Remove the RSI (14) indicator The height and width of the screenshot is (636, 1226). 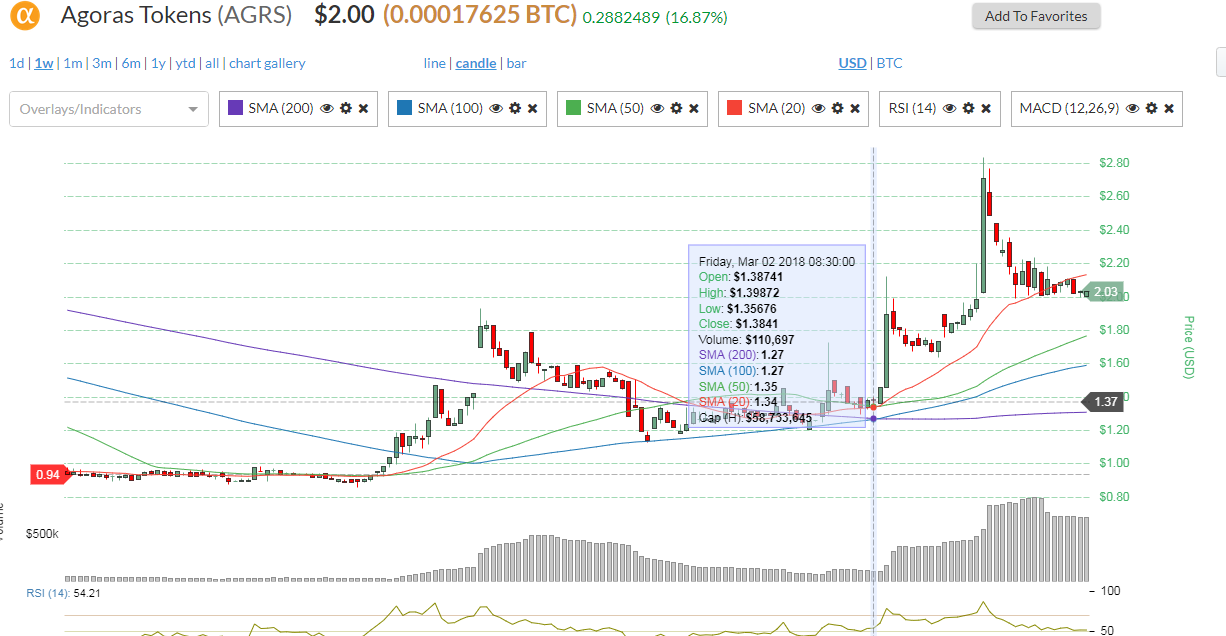pyautogui.click(x=986, y=108)
